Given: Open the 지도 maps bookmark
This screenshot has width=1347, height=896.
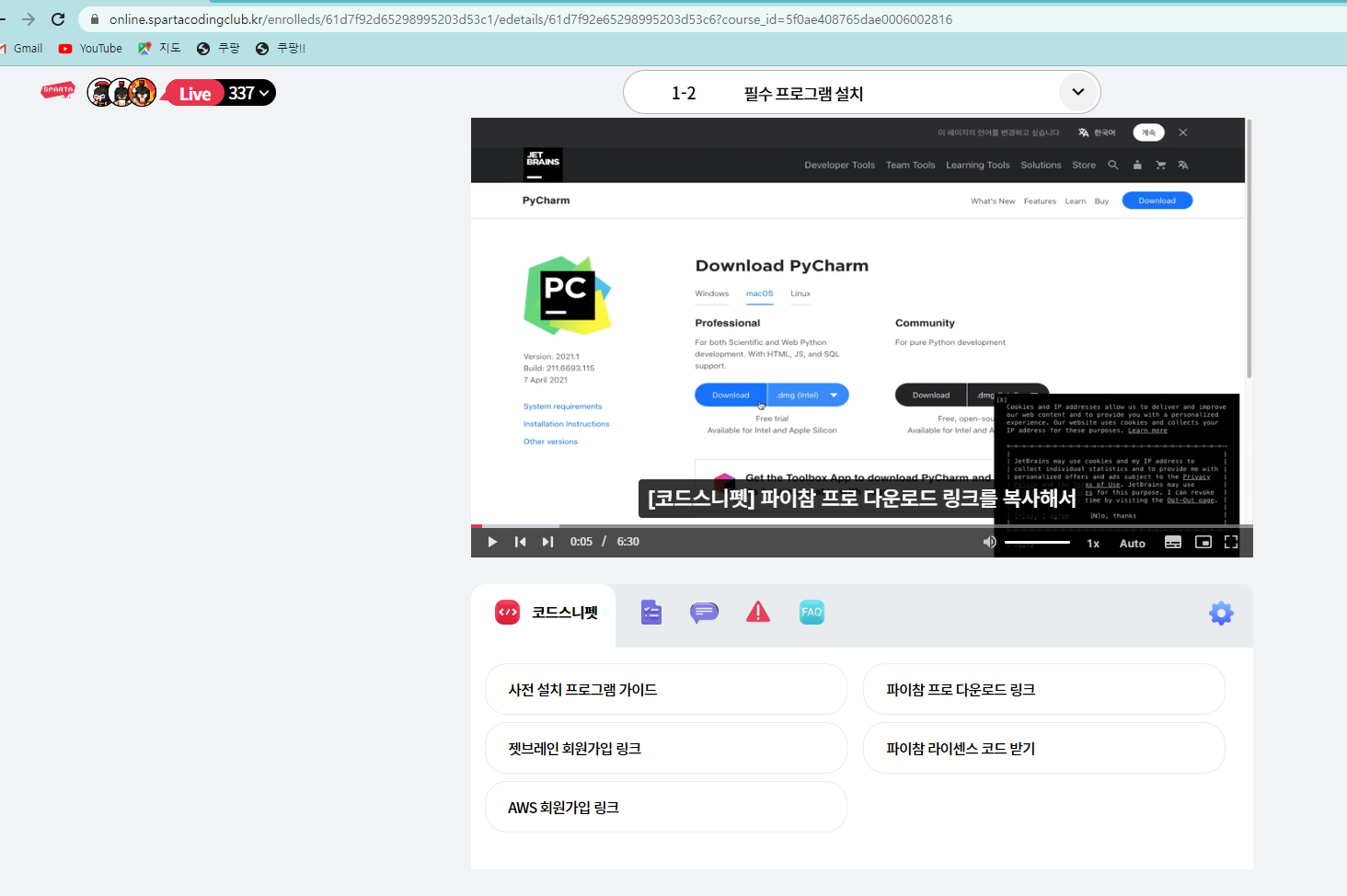Looking at the screenshot, I should [x=159, y=49].
